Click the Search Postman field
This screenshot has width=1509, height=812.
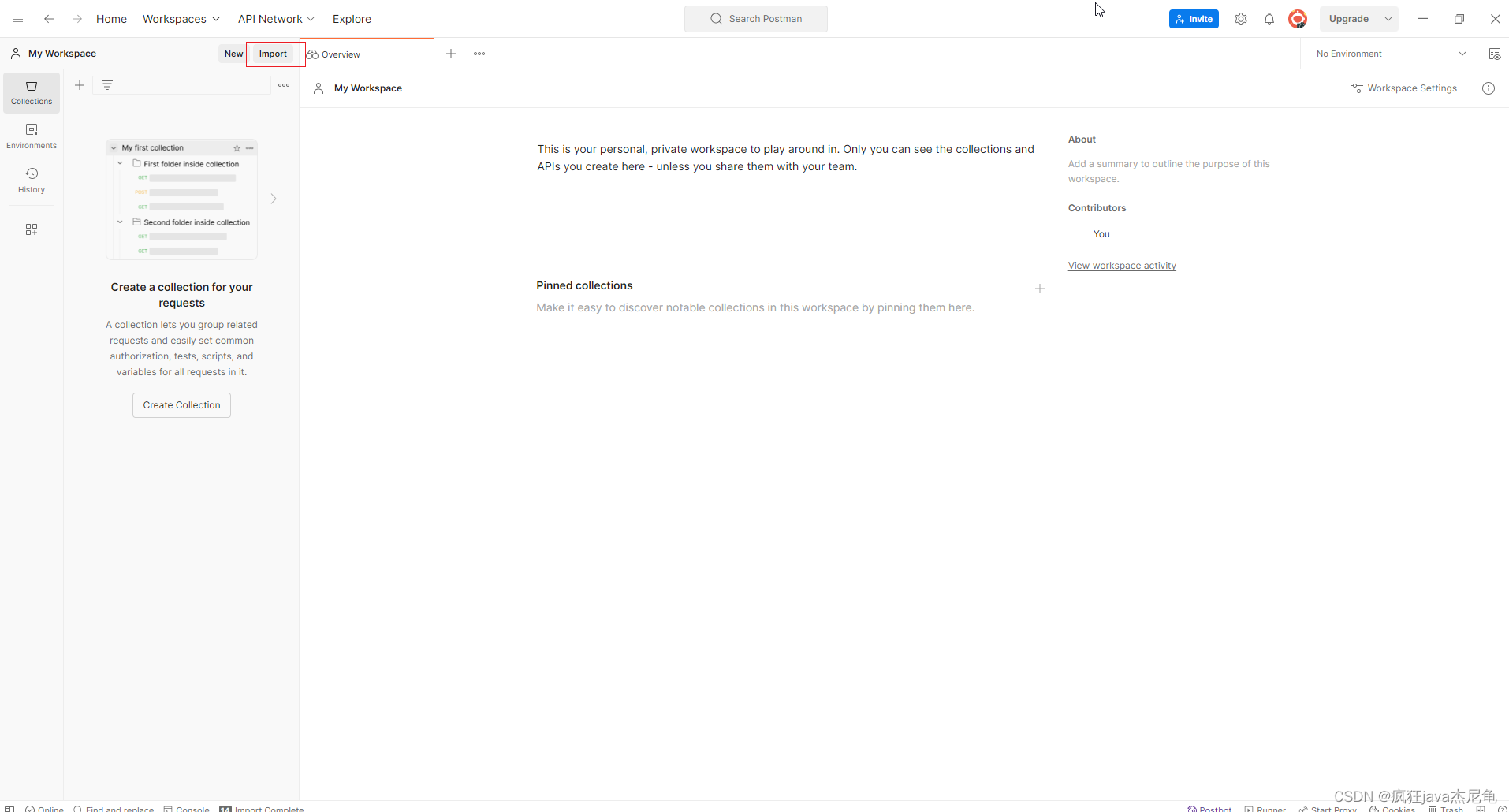[x=756, y=19]
